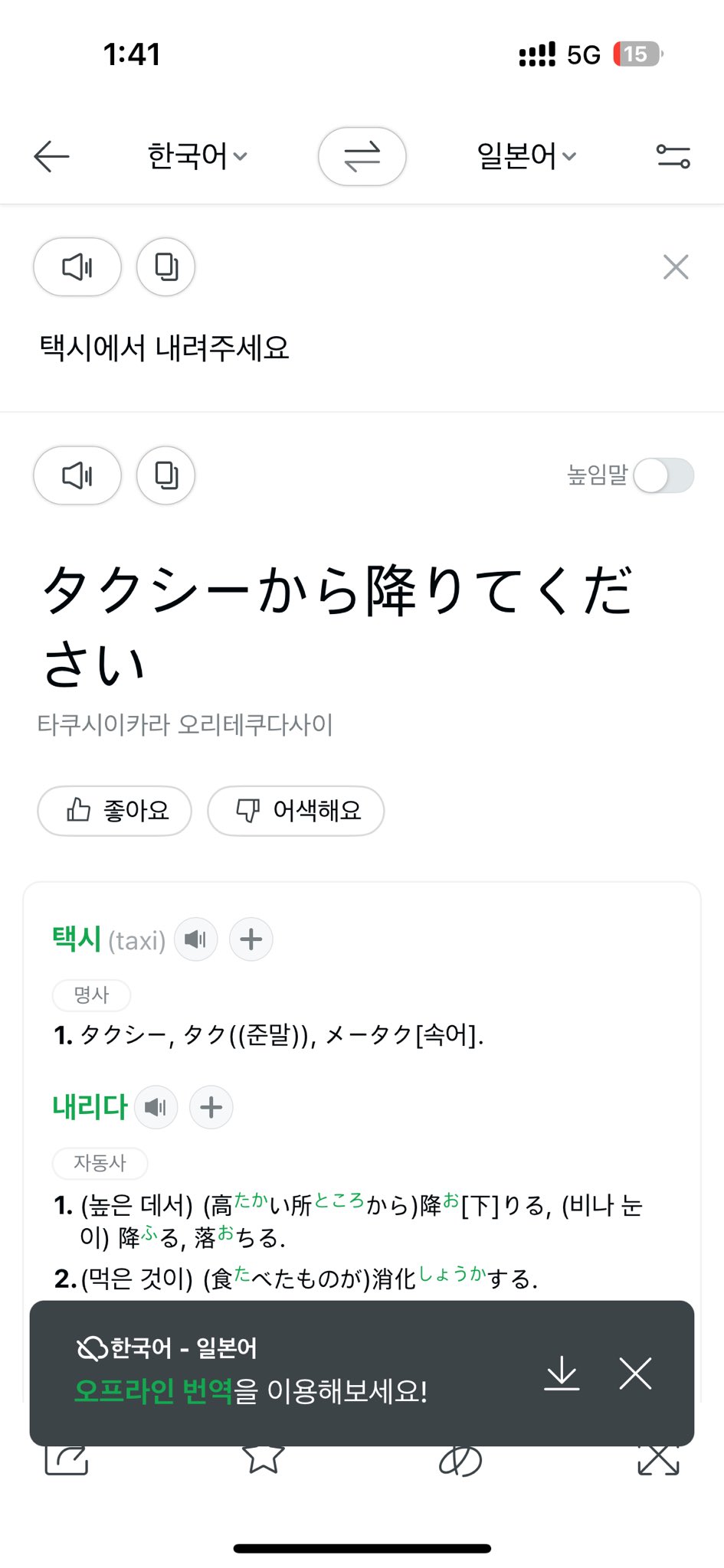The width and height of the screenshot is (724, 1568).
Task: Play audio of Japanese translation
Action: (77, 475)
